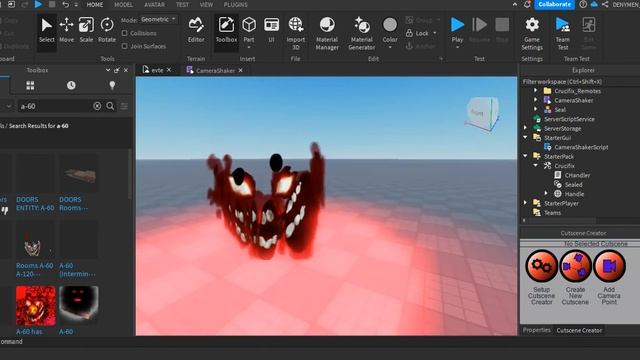Run the play arrow in title bar
This screenshot has width=640, height=360.
[38, 4]
